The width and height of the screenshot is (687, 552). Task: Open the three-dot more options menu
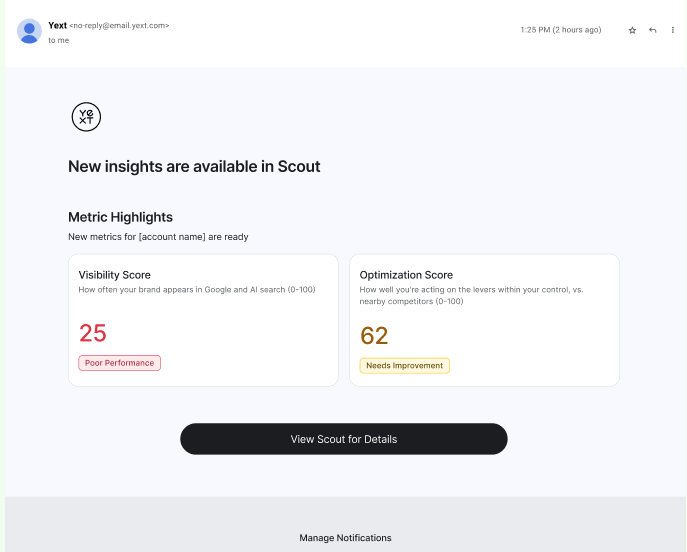click(x=672, y=30)
